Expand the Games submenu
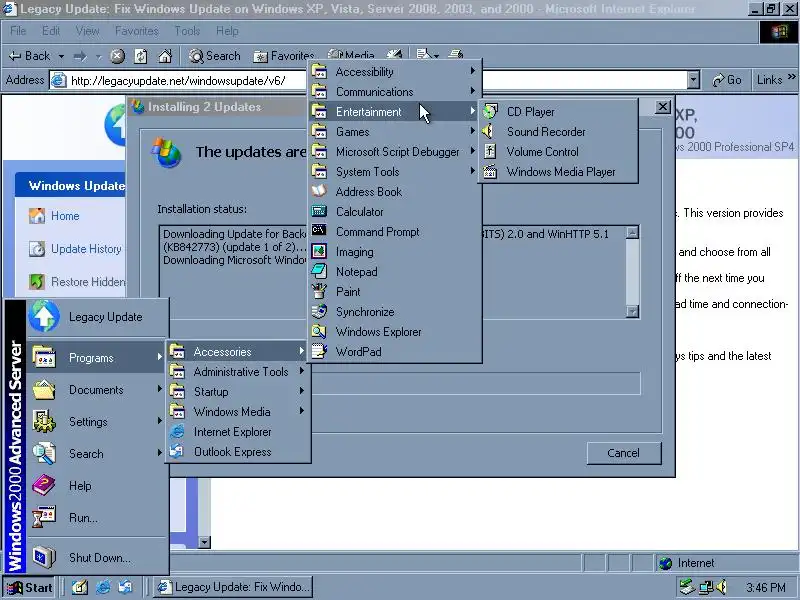Screen dimensions: 800x600 click(395, 132)
